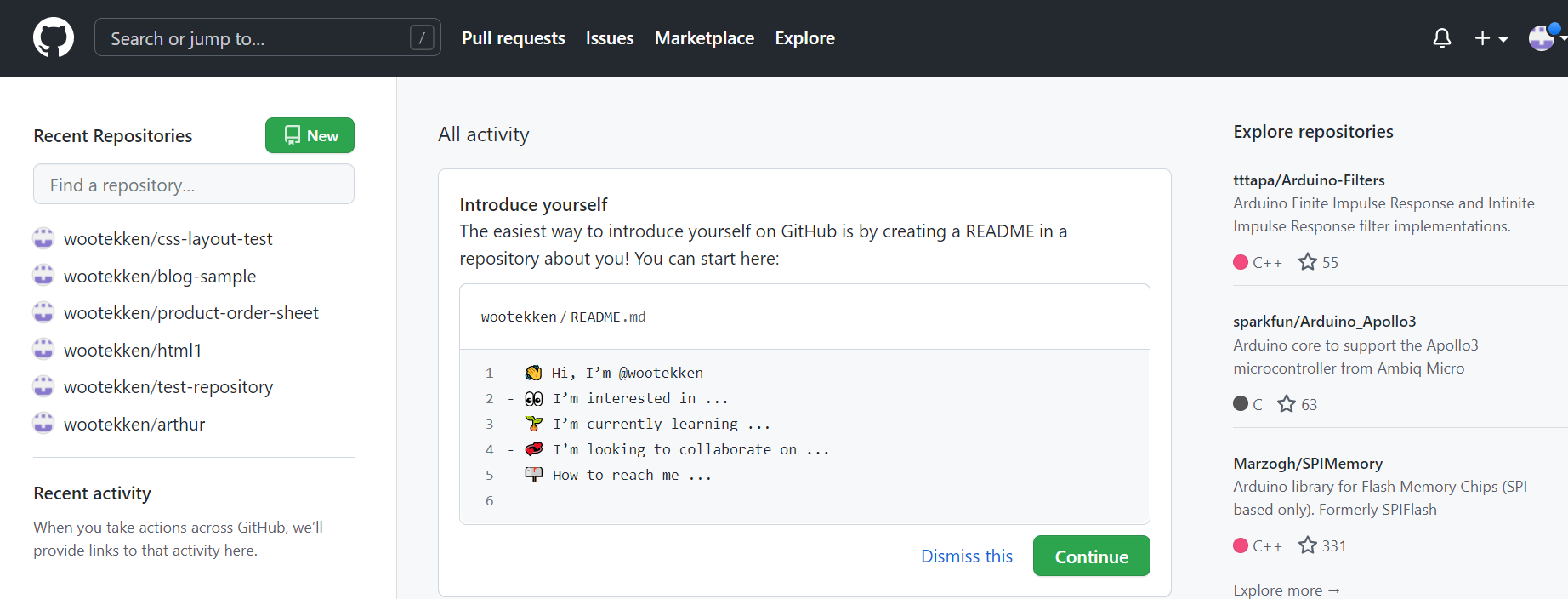
Task: Click the star icon showing 331
Action: click(x=1307, y=545)
